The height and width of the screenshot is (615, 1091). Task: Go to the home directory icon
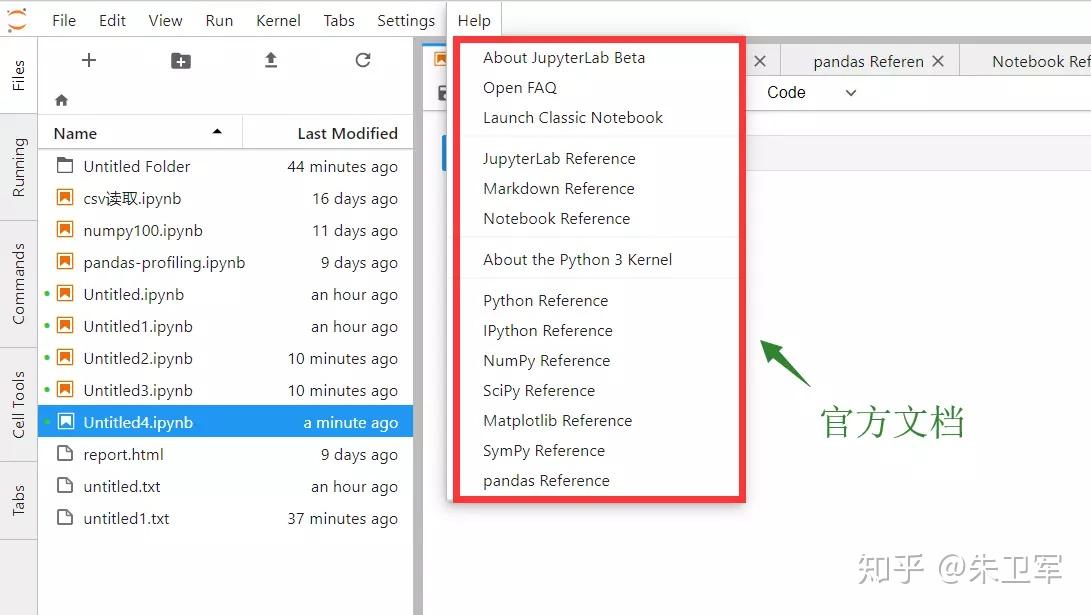61,100
